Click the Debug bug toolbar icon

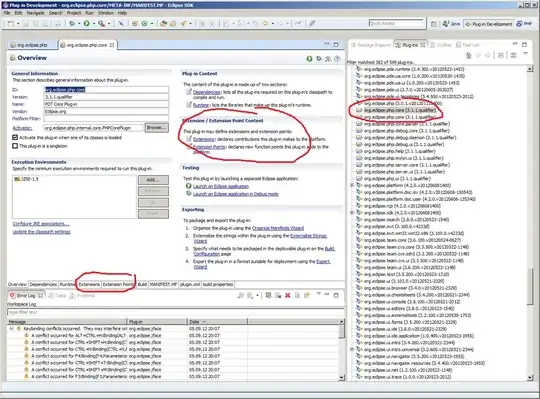pyautogui.click(x=72, y=23)
